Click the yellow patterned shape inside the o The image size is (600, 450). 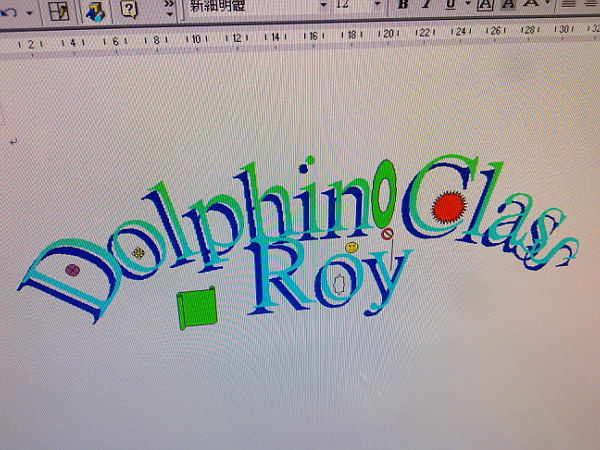(138, 253)
